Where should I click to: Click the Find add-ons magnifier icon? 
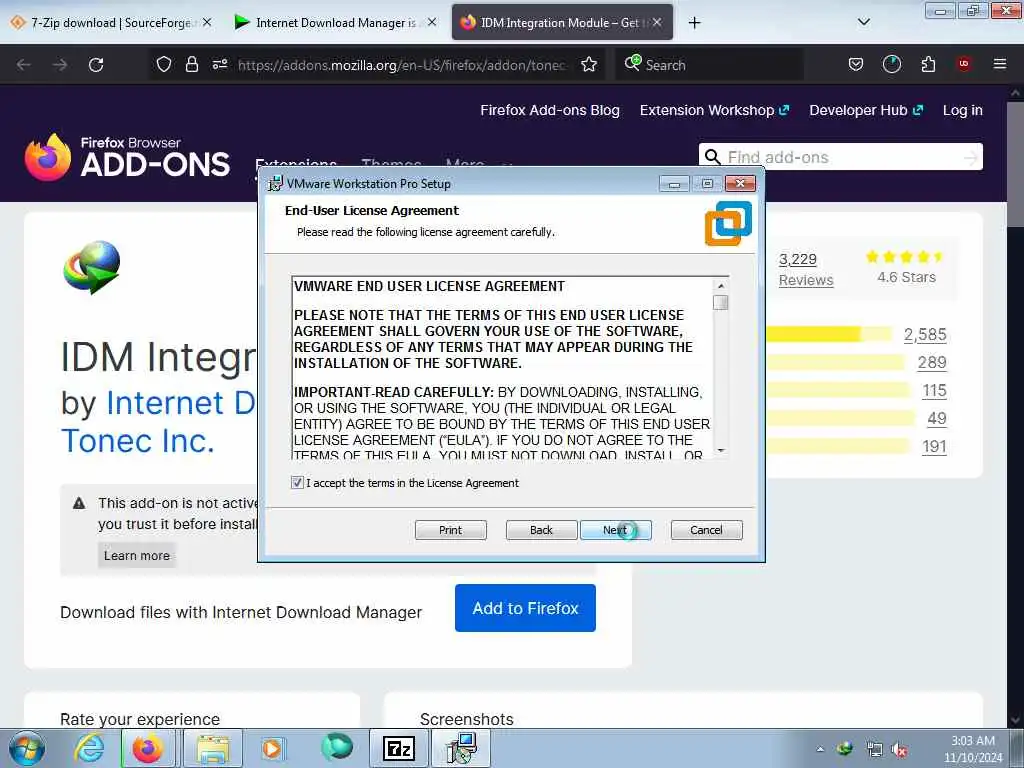click(713, 157)
